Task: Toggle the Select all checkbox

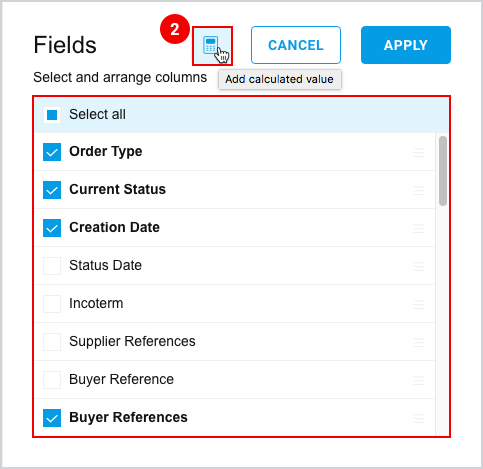Action: click(x=52, y=115)
